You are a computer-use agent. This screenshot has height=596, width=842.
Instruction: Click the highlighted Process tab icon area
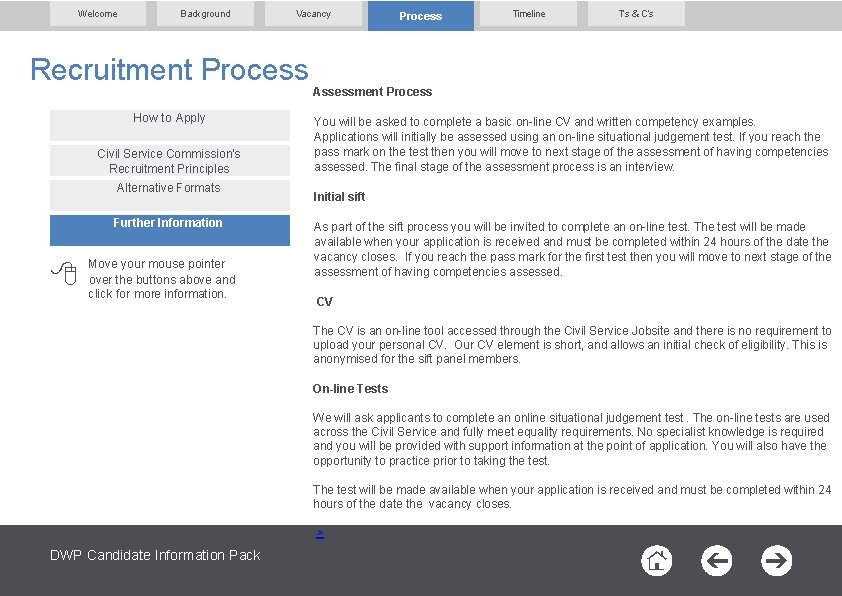point(420,15)
